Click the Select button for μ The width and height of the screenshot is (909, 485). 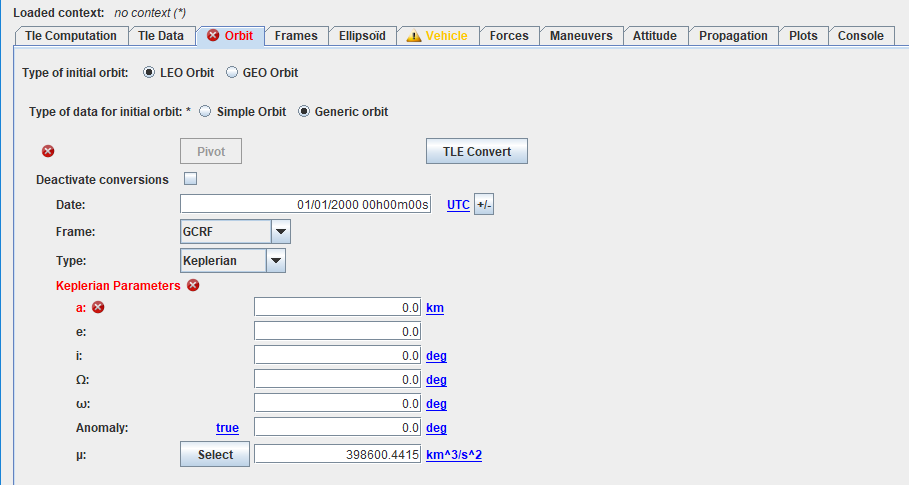tap(216, 455)
